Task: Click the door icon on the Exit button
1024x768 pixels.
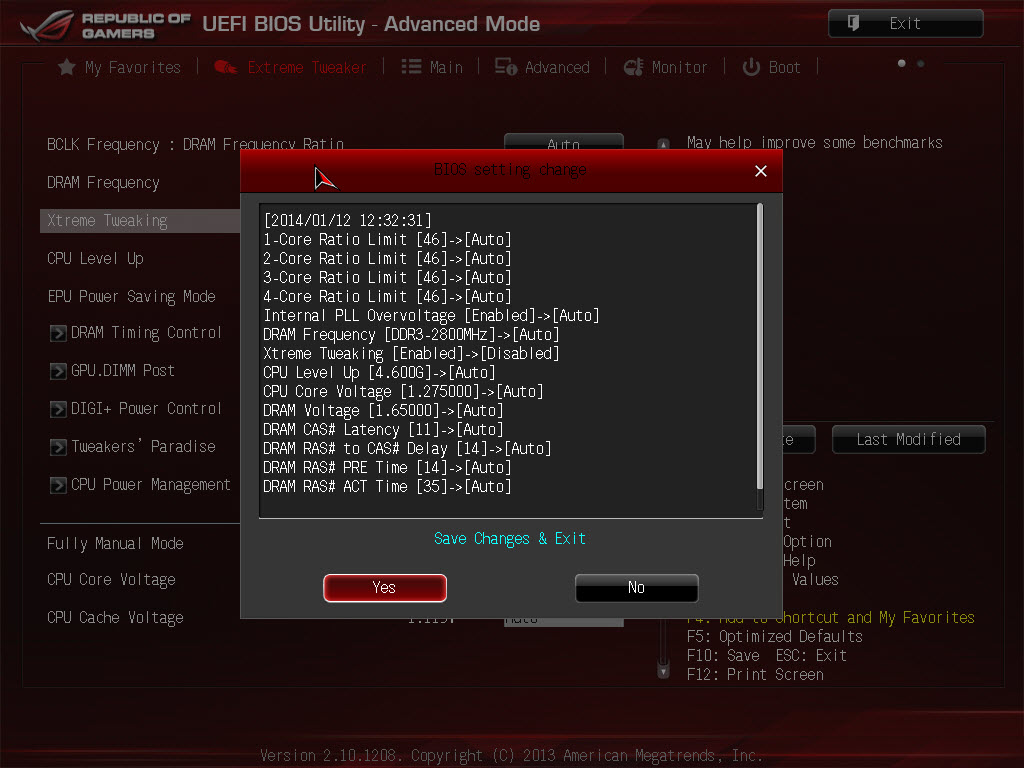Action: point(853,24)
